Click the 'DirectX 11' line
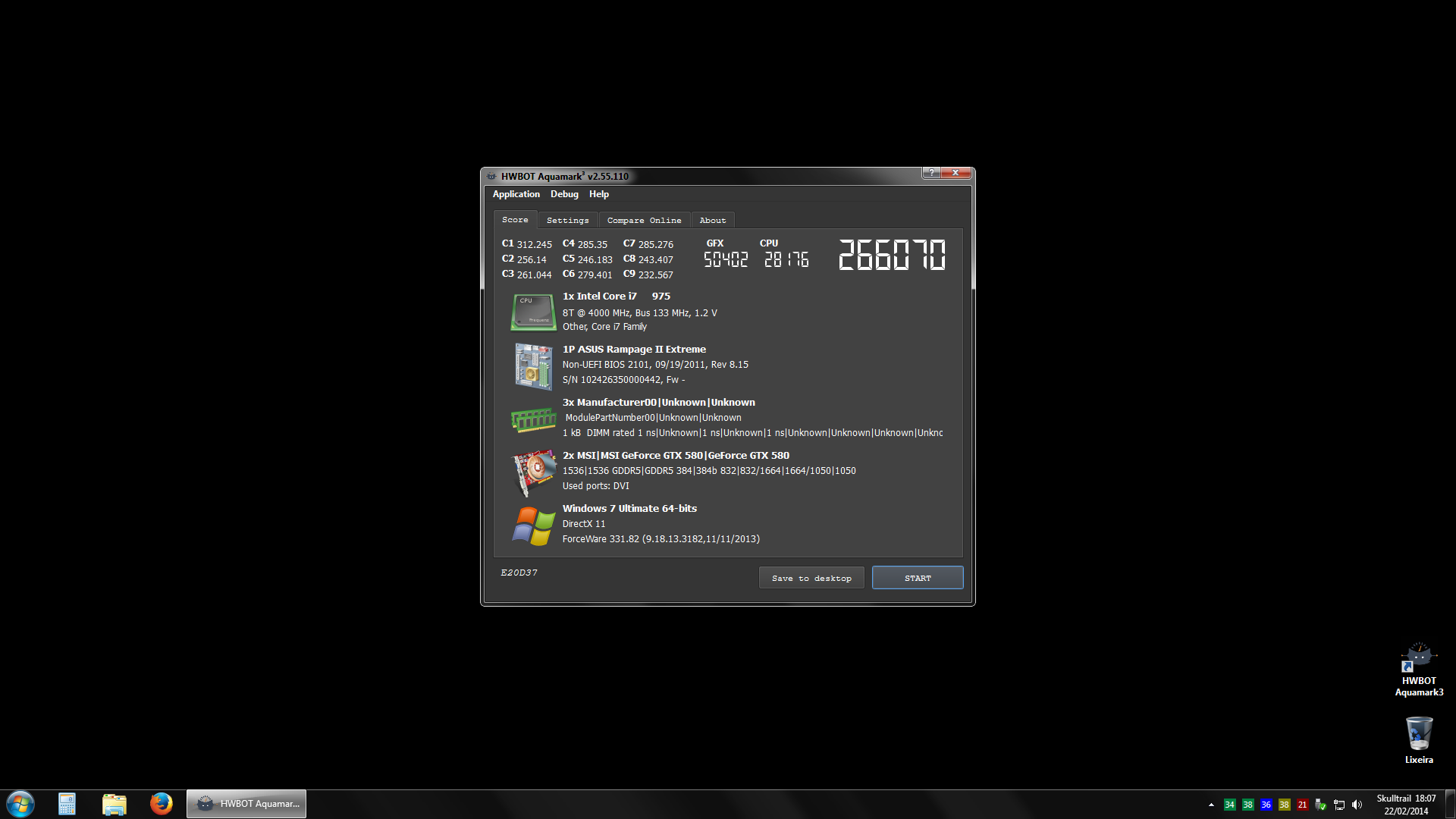Viewport: 1456px width, 819px height. tap(583, 524)
